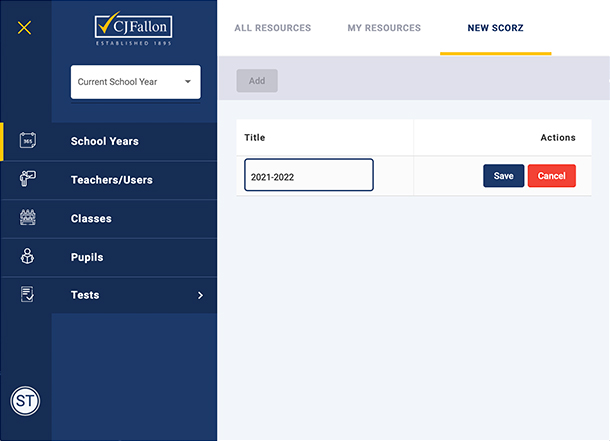Expand the Tests submenu chevron
The height and width of the screenshot is (441, 610).
click(x=200, y=295)
